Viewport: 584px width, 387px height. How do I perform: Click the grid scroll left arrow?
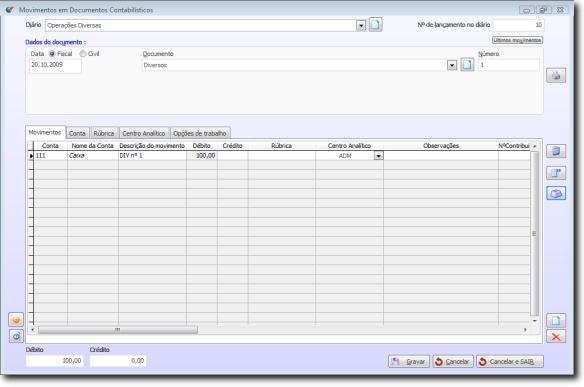pos(33,330)
